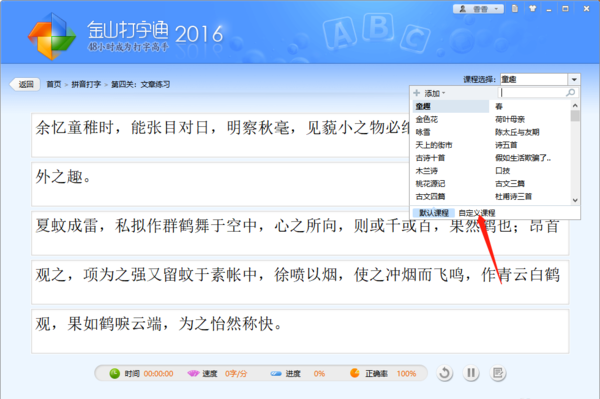Click the 第四关: 文章练习 breadcrumb

(x=140, y=84)
